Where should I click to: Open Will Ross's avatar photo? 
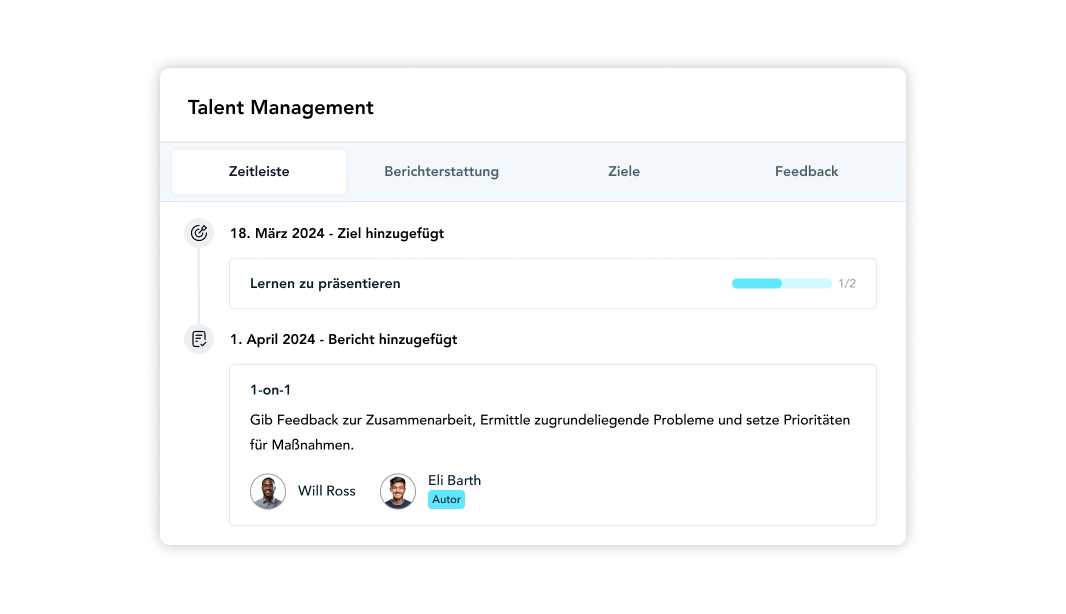click(x=268, y=491)
